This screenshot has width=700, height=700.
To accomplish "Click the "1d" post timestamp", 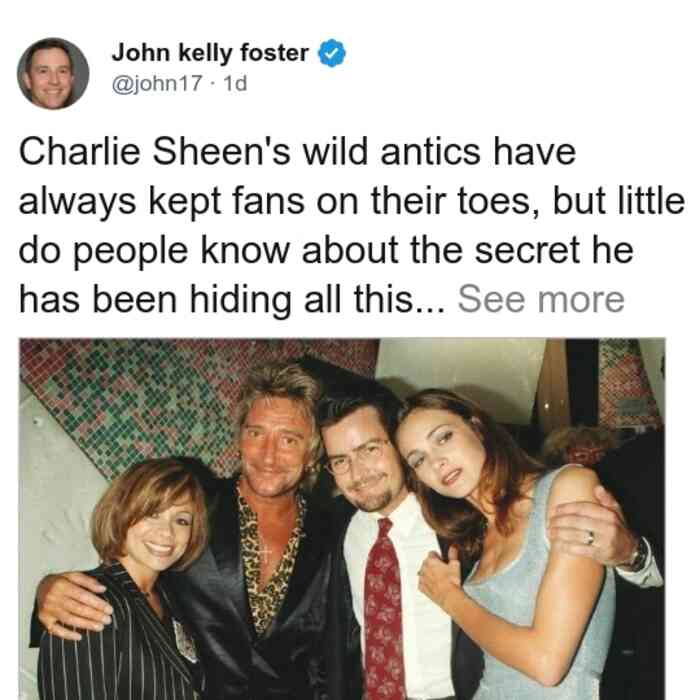I will (235, 83).
